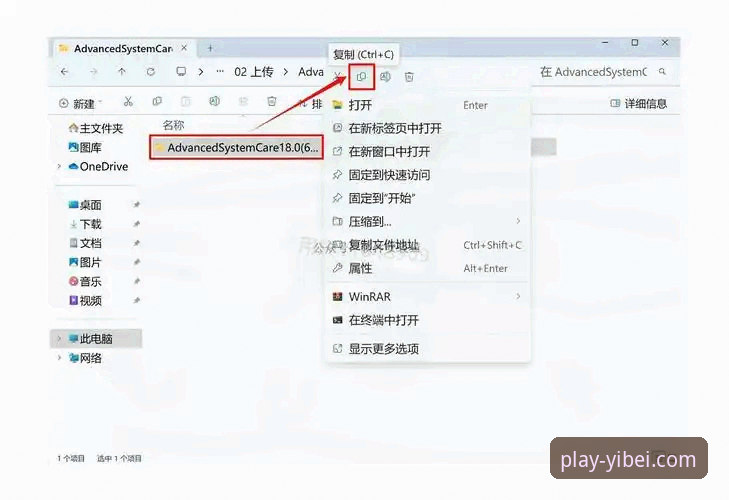This screenshot has height=500, width=729.
Task: Click the search magnifier icon
Action: tap(662, 72)
